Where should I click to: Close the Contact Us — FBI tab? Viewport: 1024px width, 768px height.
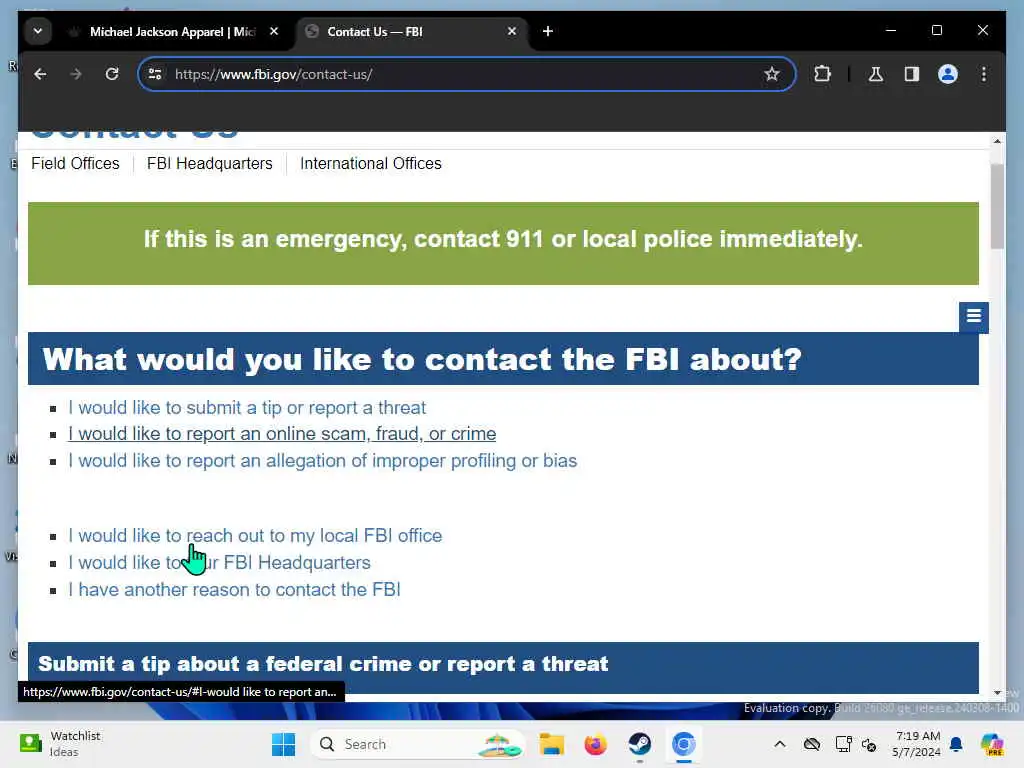click(512, 31)
